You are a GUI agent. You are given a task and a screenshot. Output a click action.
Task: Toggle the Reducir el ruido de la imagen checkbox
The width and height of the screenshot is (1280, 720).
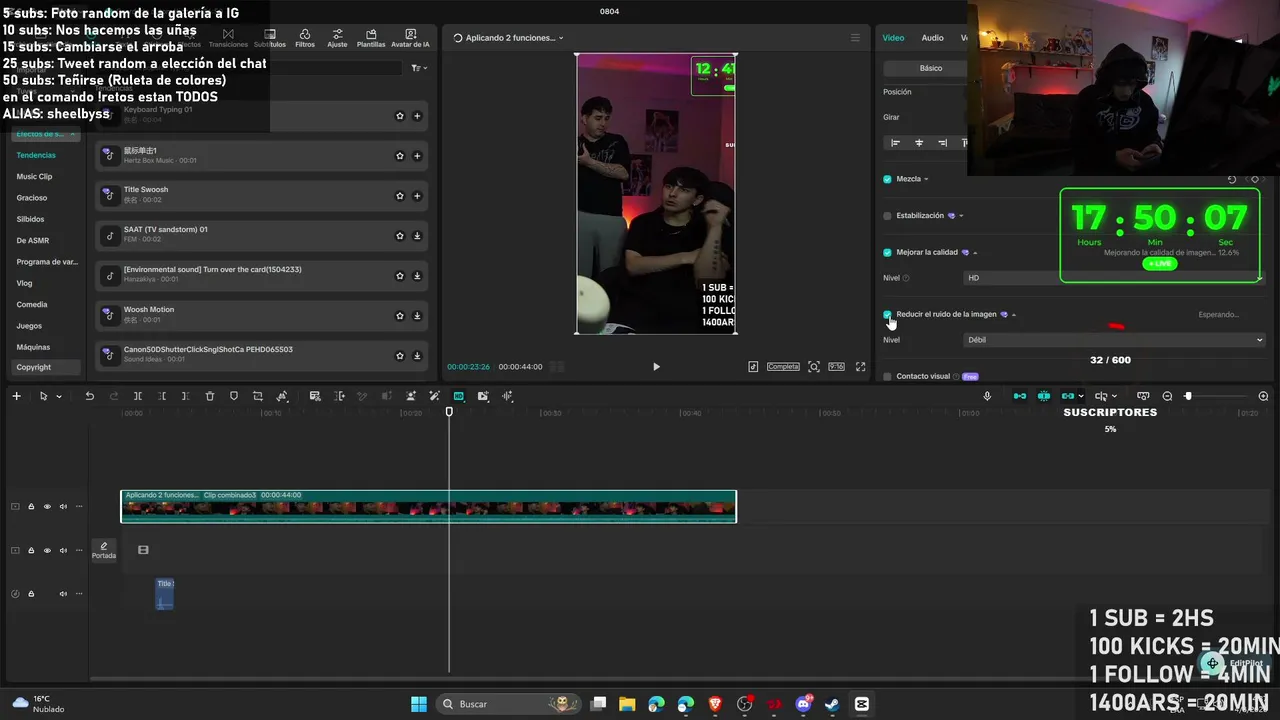[887, 314]
